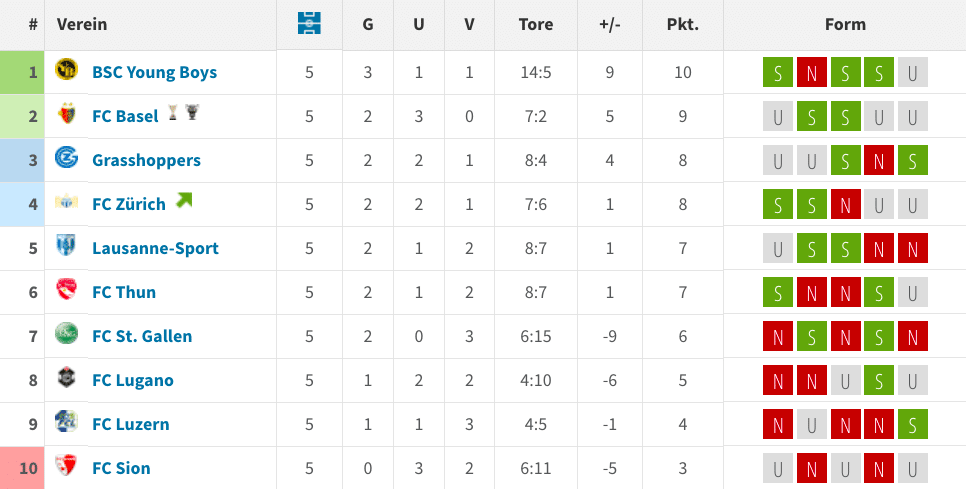The image size is (966, 489).
Task: Click the Verein column header
Action: 82,25
